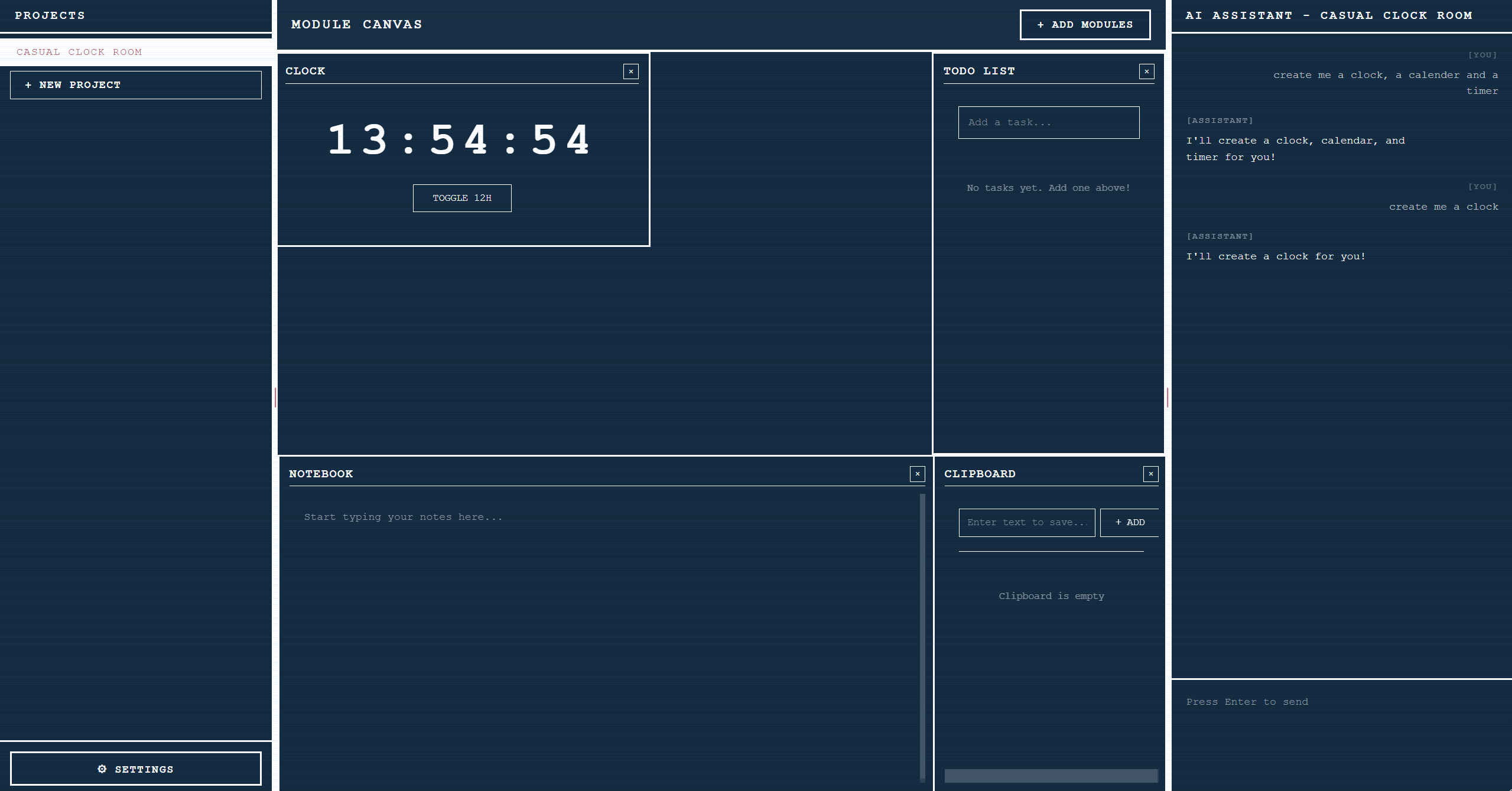Click the Notebook vertical scrollbar
The image size is (1512, 791).
[x=922, y=637]
